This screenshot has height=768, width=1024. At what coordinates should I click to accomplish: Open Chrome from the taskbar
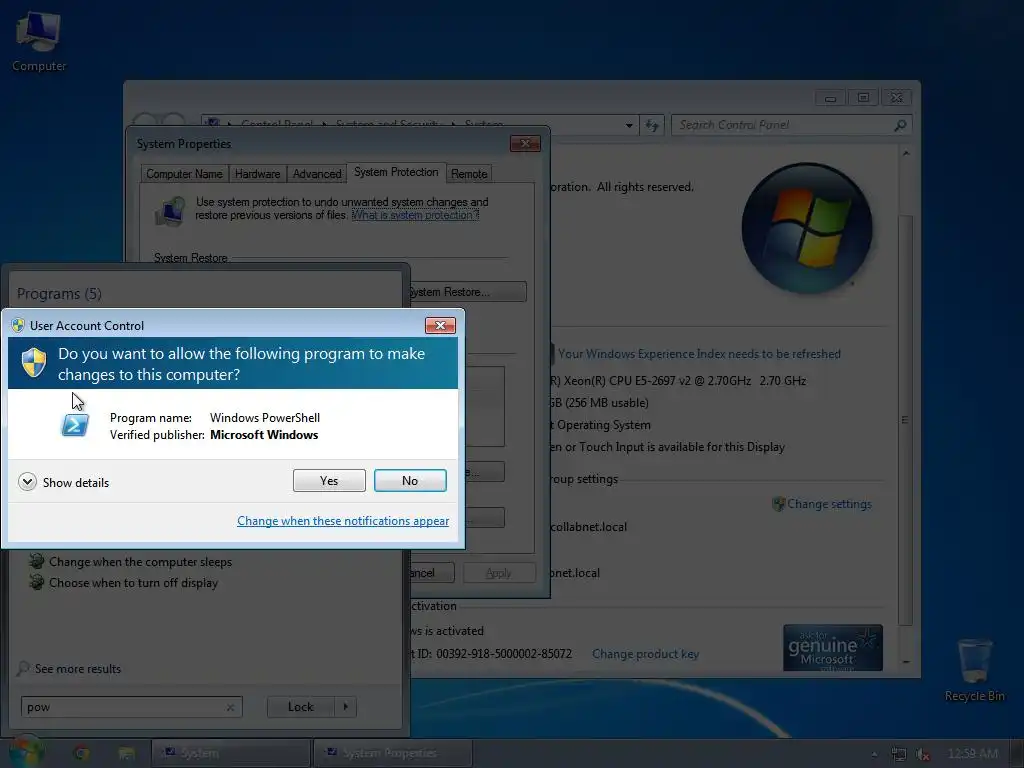[82, 754]
